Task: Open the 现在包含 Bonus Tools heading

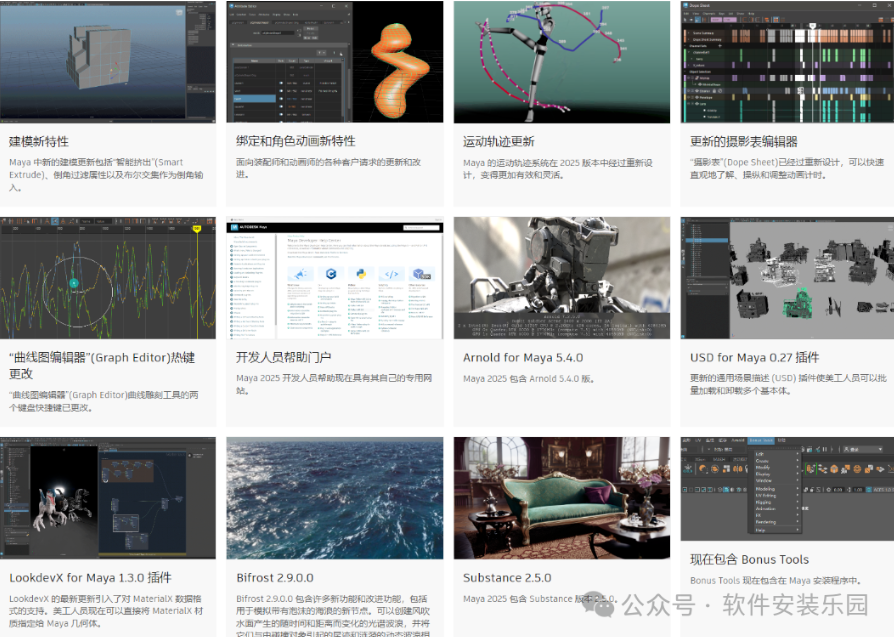Action: tap(749, 559)
